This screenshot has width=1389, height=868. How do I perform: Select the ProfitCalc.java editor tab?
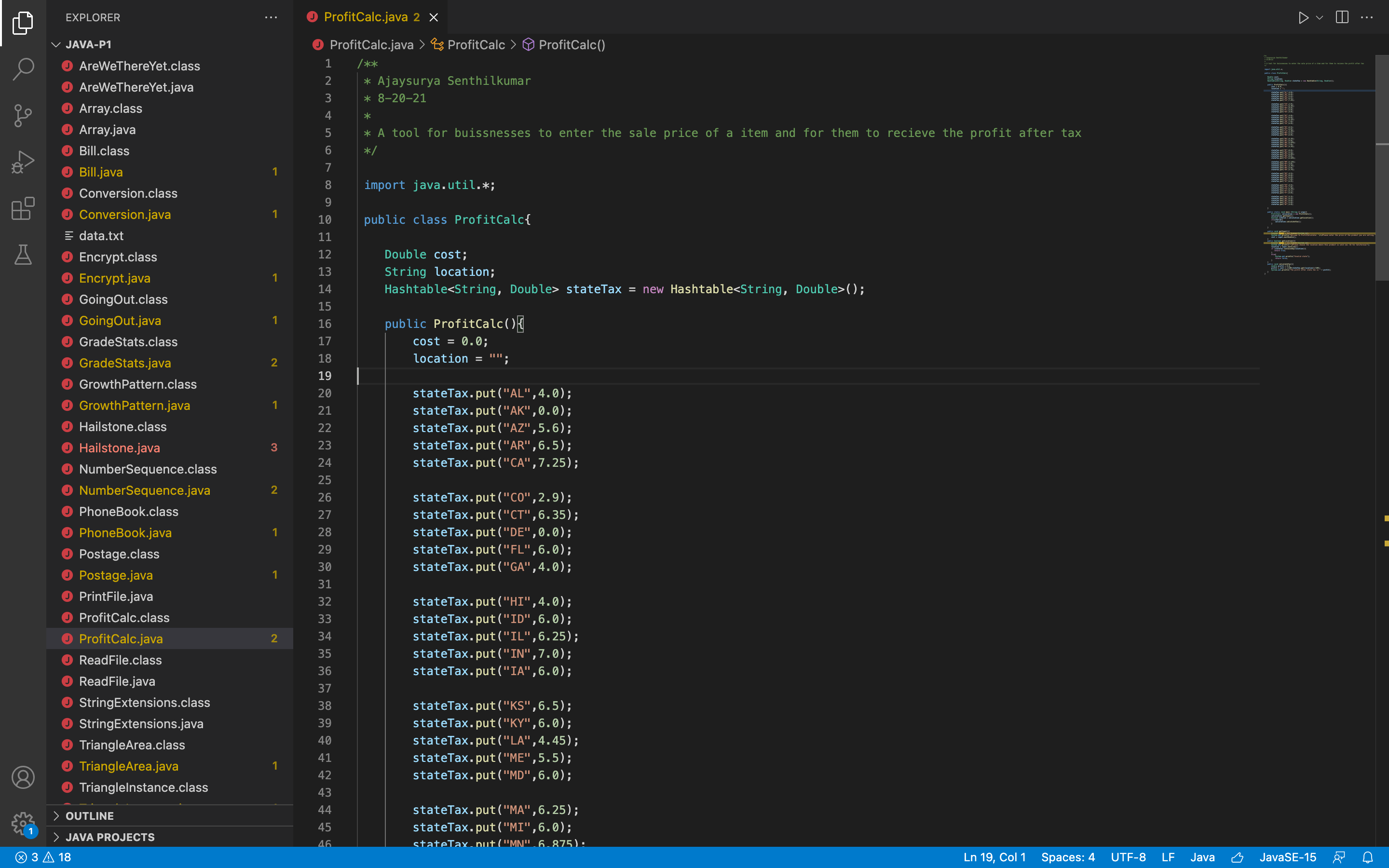(365, 17)
